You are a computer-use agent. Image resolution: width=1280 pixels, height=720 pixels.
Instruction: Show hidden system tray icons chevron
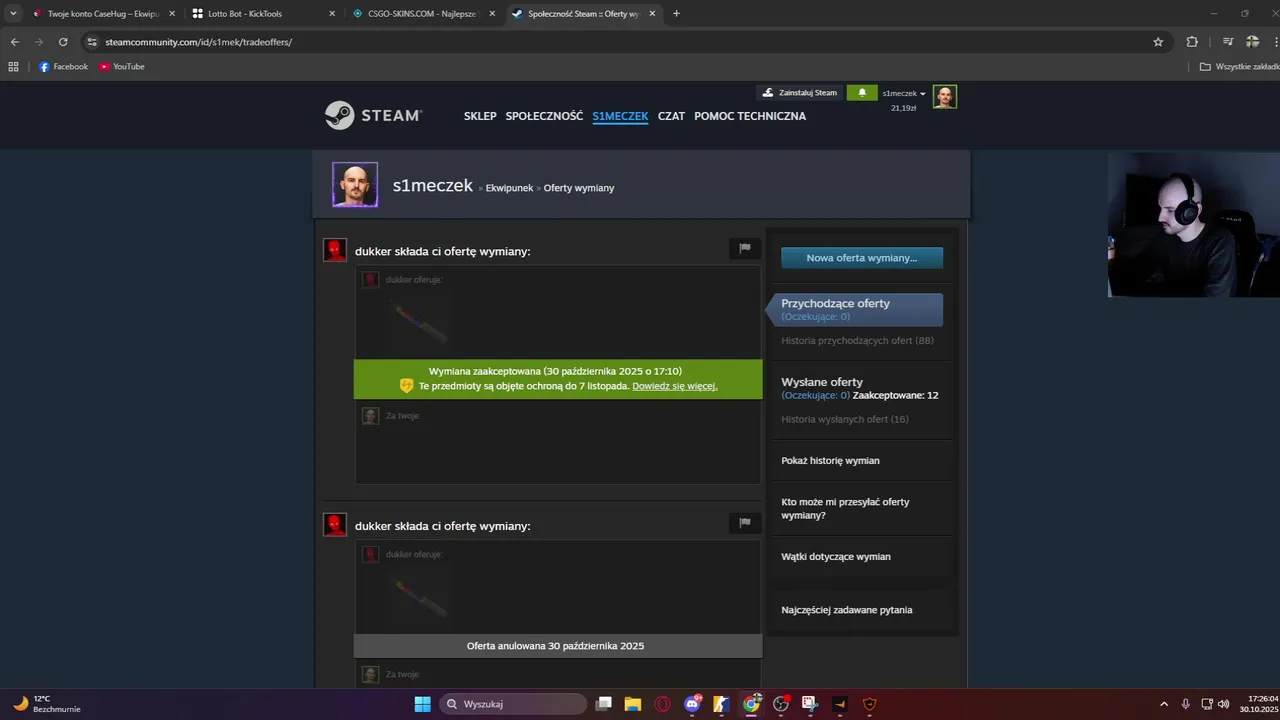coord(1163,704)
